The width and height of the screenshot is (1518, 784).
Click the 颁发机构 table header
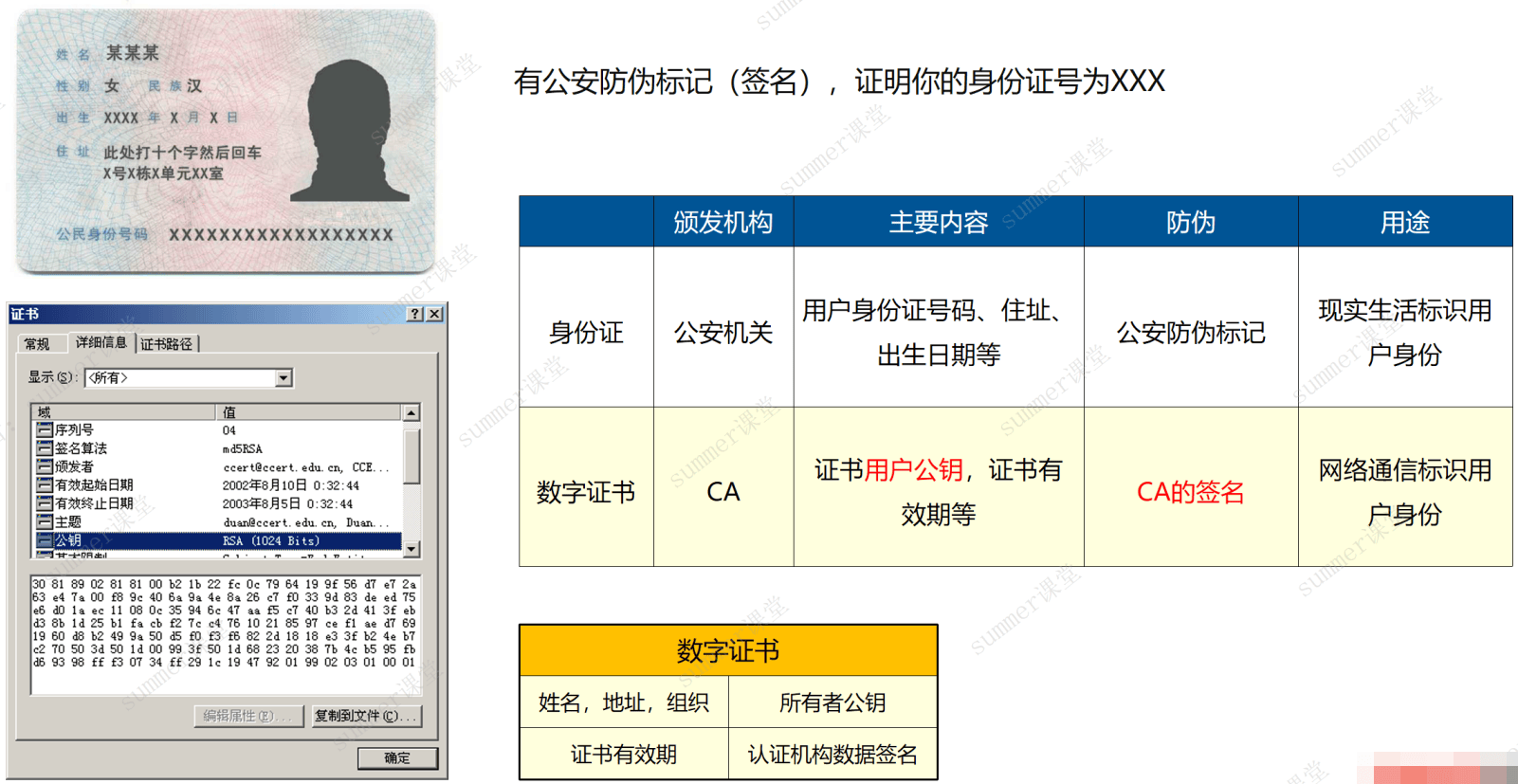[723, 222]
